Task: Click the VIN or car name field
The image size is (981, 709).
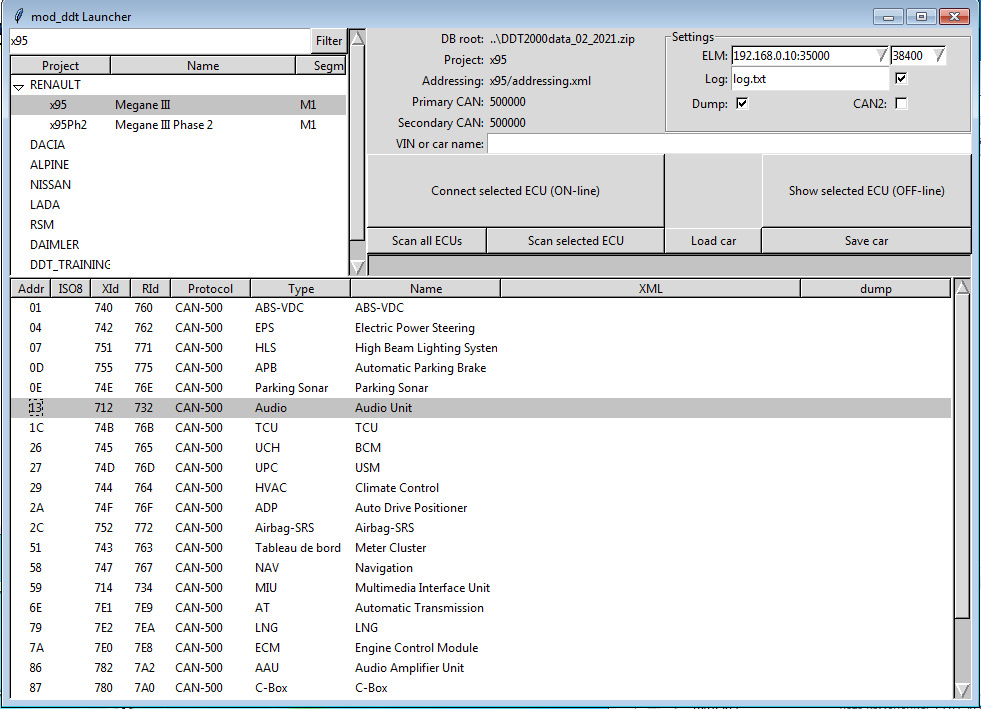Action: (728, 144)
